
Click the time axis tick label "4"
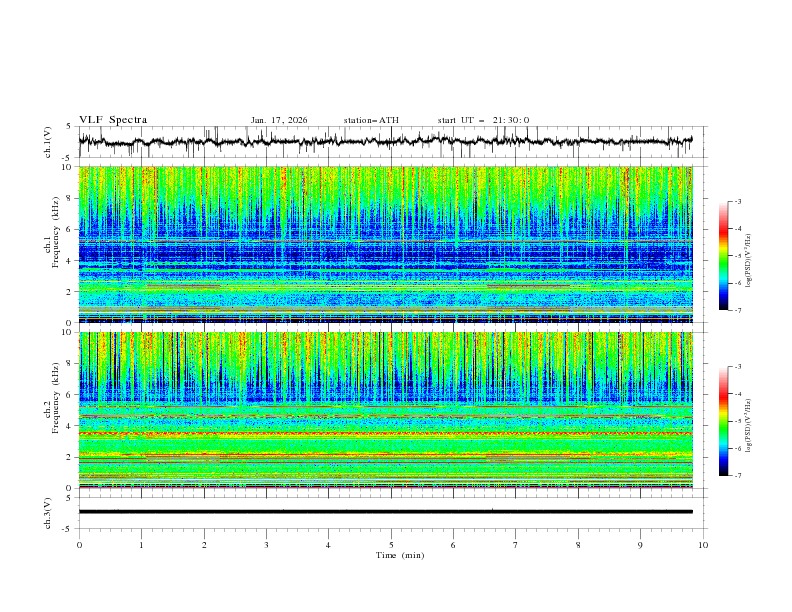(x=328, y=545)
